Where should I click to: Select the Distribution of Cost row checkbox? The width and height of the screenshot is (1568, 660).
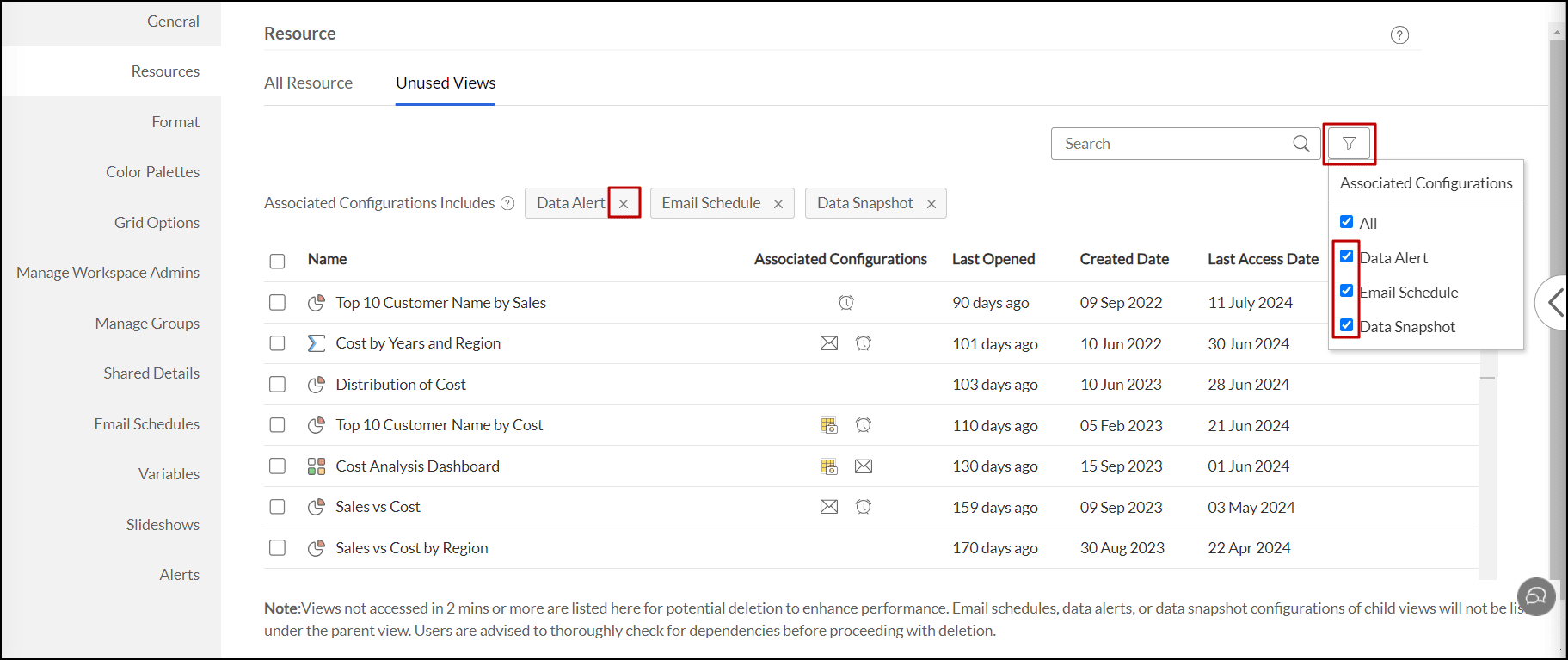(277, 385)
